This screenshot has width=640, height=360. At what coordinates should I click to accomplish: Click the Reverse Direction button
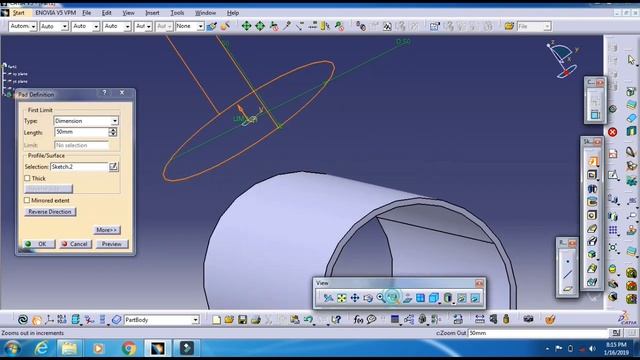50,212
